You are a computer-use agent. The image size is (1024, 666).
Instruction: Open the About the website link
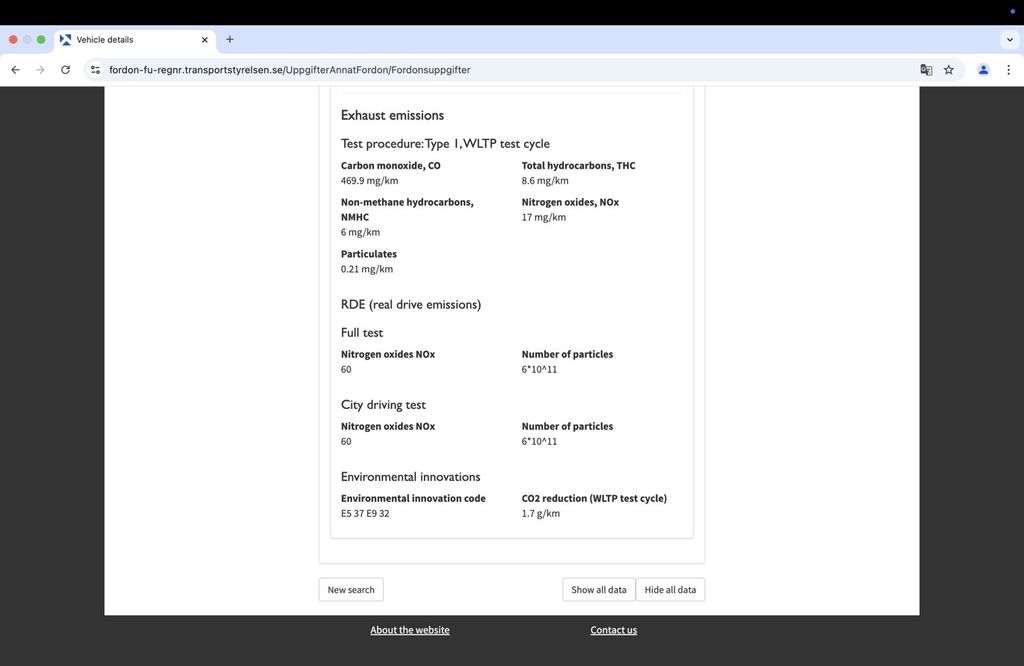tap(409, 630)
